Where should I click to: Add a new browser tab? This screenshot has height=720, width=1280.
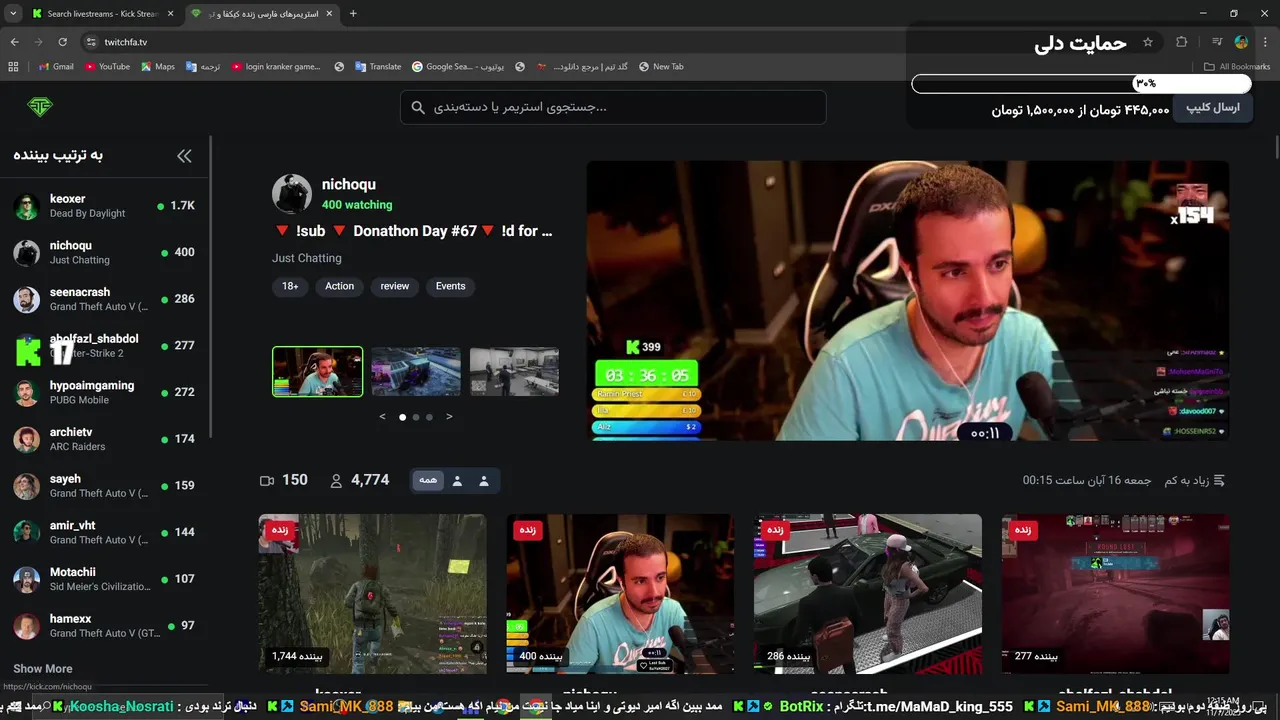click(x=353, y=14)
